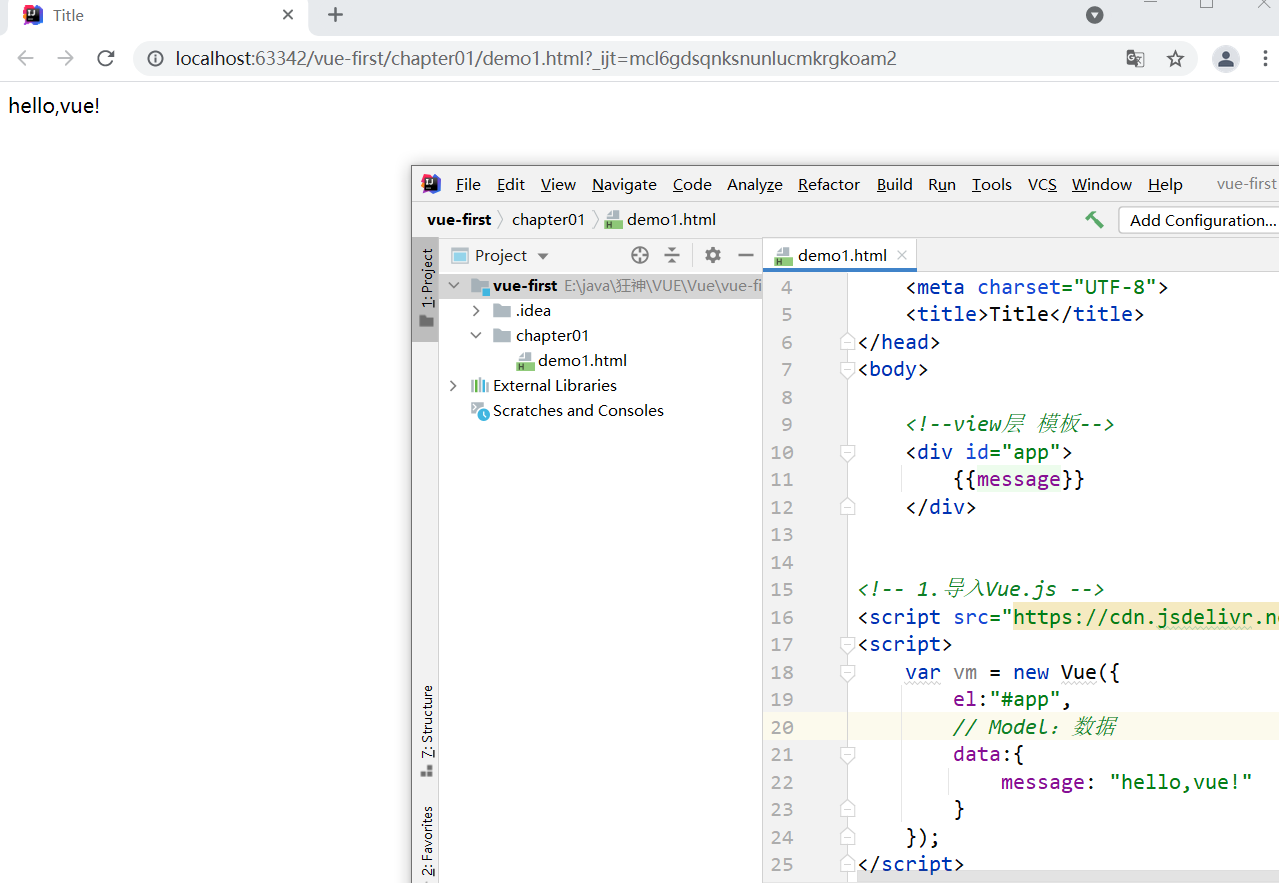Screen dimensions: 1279x883
Task: Click the browser reload page icon
Action: point(106,59)
